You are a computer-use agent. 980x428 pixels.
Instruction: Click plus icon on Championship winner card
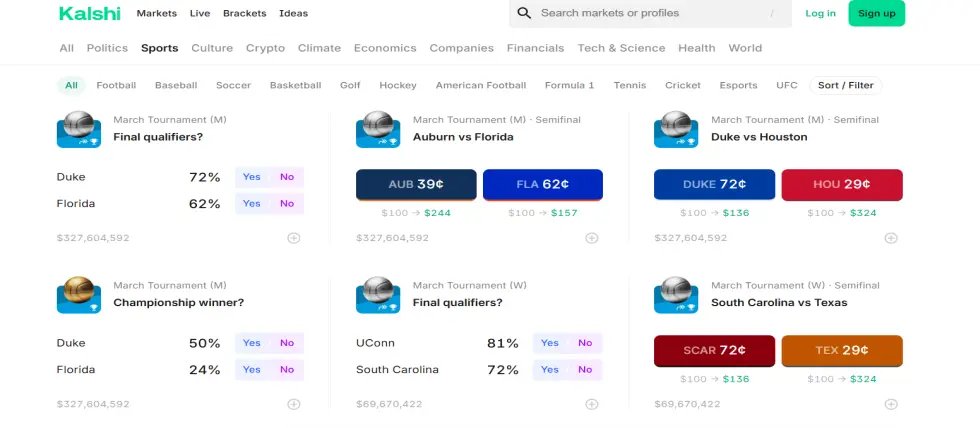pyautogui.click(x=294, y=404)
